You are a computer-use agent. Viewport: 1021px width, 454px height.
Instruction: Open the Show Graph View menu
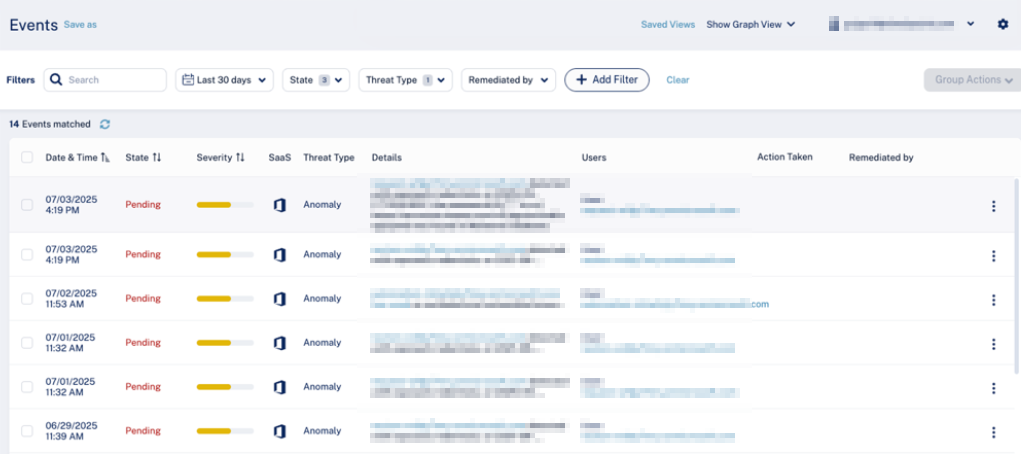coord(750,24)
